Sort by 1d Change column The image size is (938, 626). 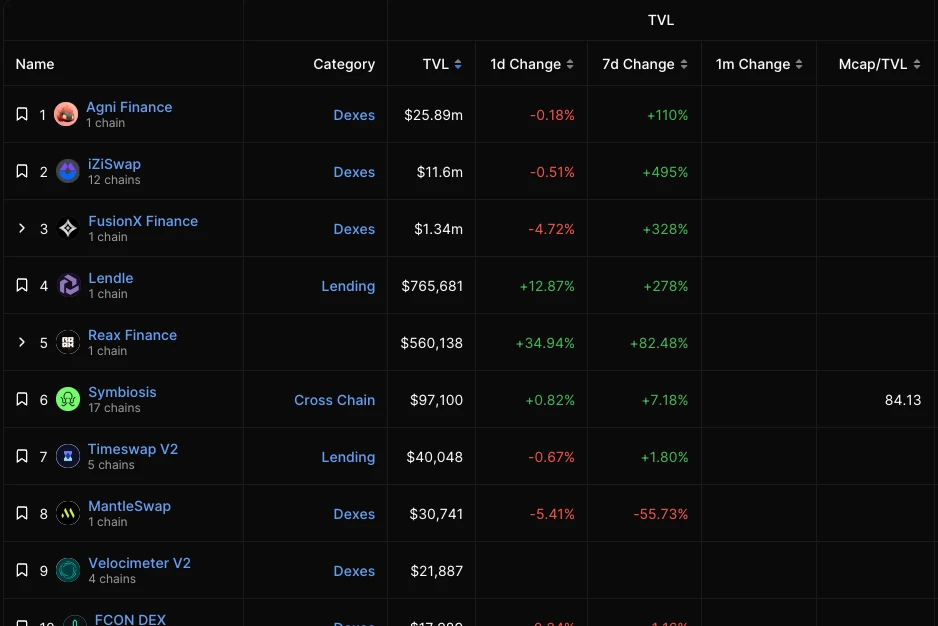[532, 64]
